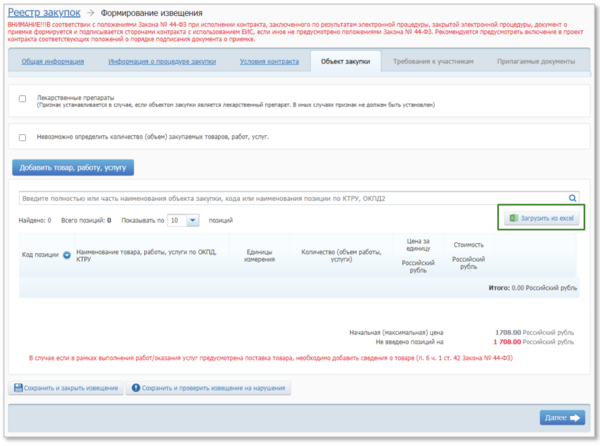Screen dimensions: 600x446
Task: Click the procurement object search field
Action: (290, 198)
